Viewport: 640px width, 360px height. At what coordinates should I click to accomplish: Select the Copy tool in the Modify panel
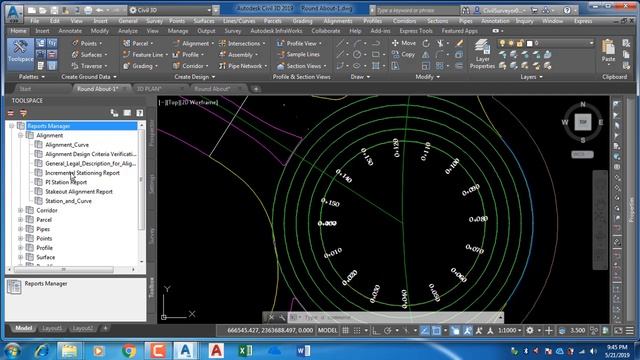click(404, 54)
